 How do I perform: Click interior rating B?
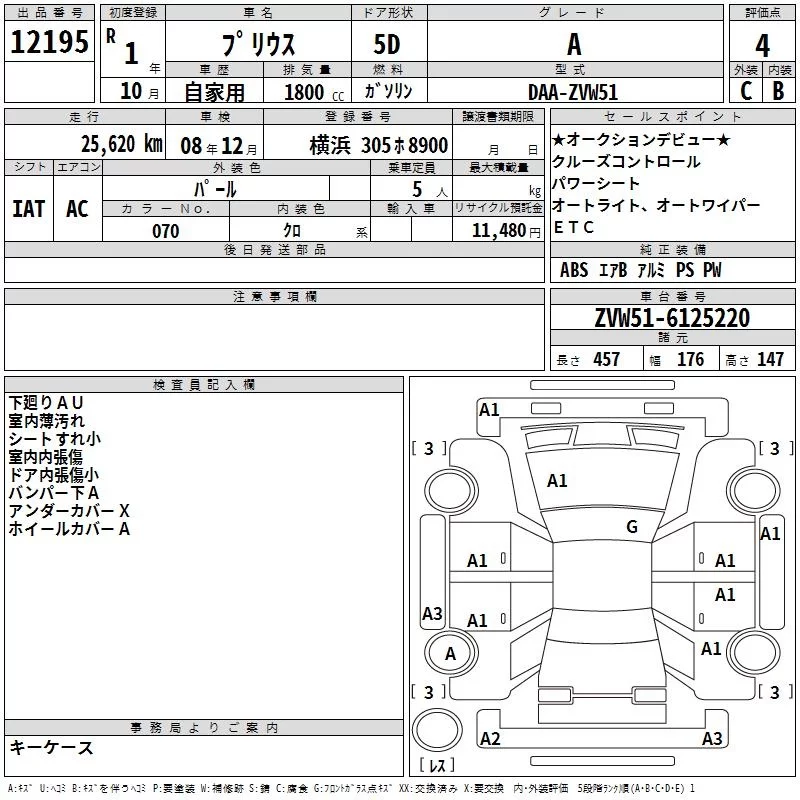point(778,91)
